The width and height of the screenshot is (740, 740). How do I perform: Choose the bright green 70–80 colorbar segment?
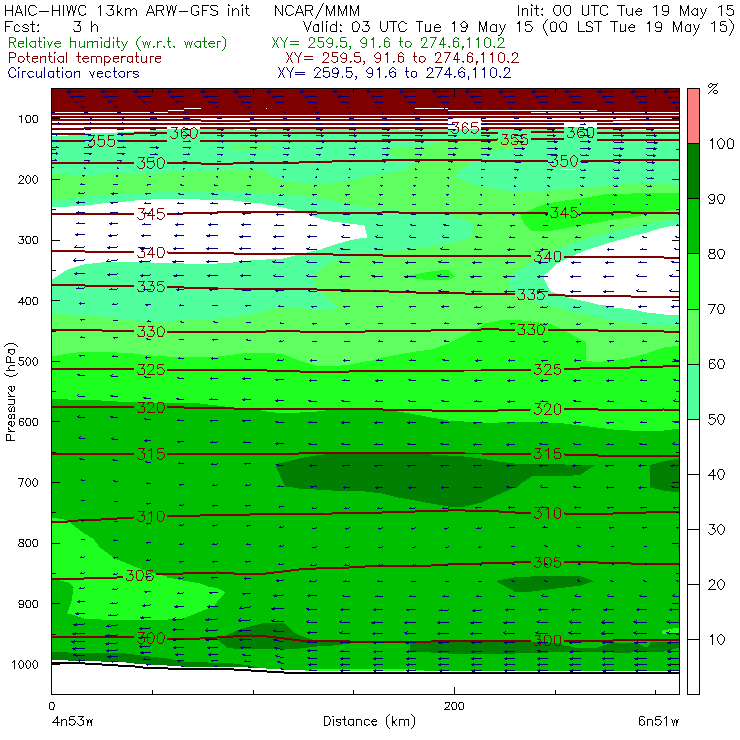pos(693,281)
